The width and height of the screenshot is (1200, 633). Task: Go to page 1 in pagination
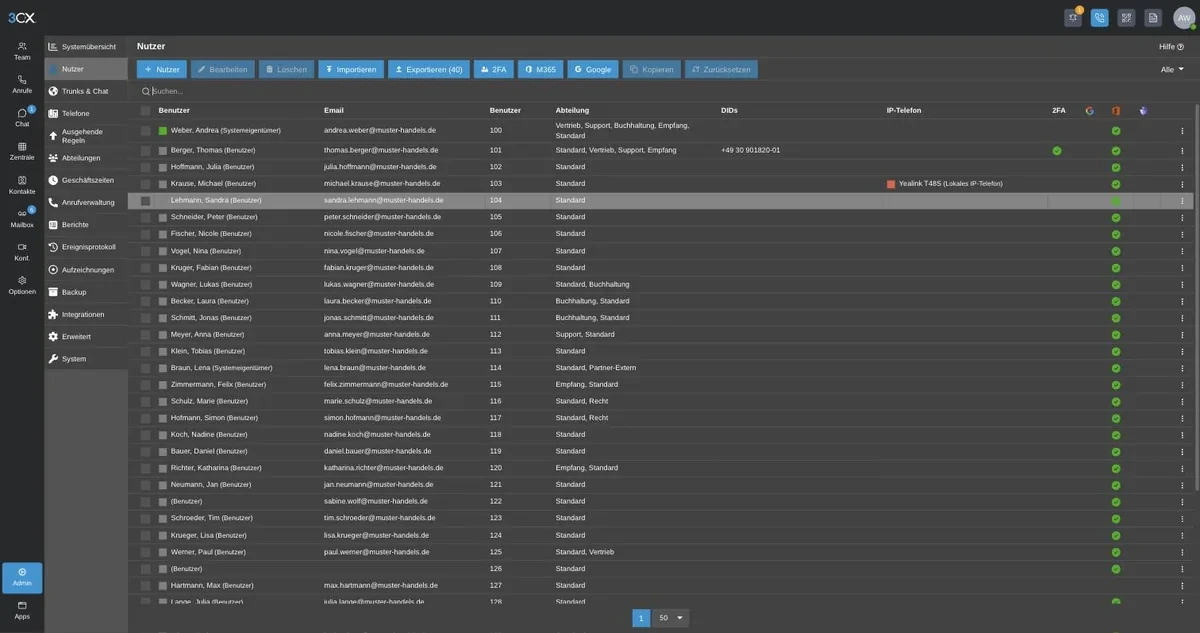pyautogui.click(x=641, y=618)
